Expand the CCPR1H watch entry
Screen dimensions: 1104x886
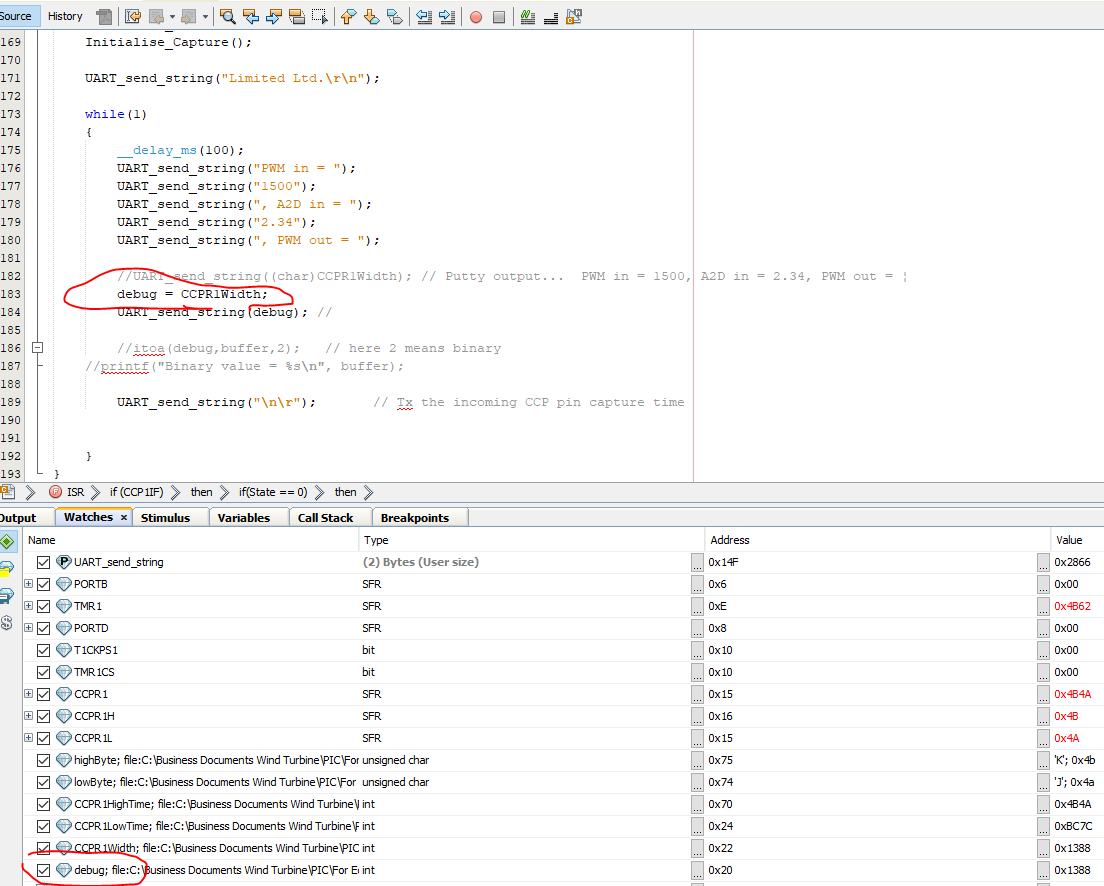29,716
